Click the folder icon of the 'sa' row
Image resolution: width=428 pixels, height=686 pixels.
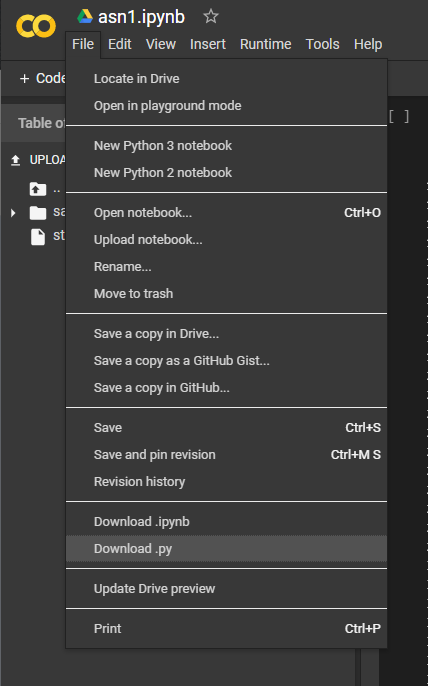tap(38, 213)
